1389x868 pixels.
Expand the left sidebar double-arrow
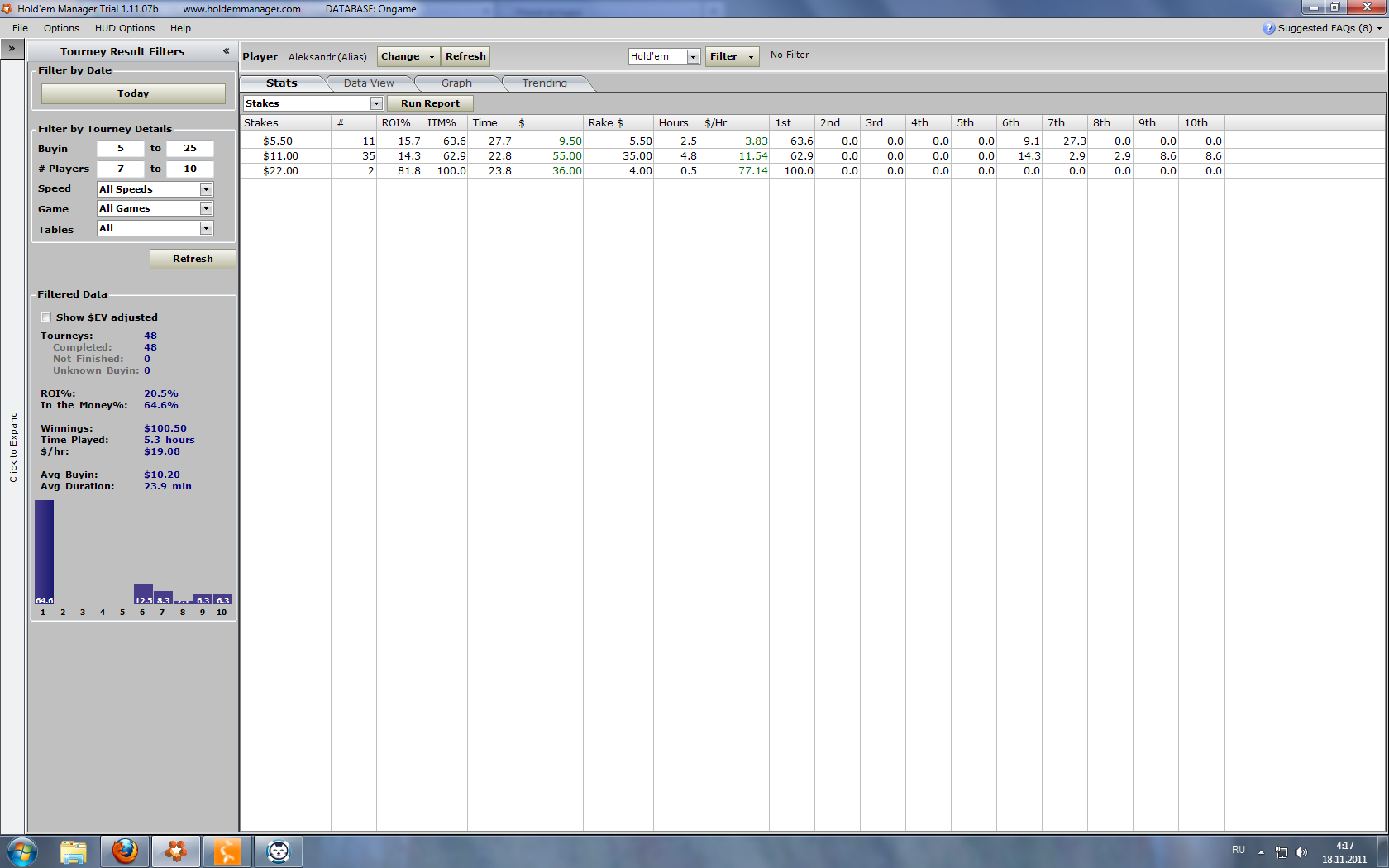click(12, 49)
